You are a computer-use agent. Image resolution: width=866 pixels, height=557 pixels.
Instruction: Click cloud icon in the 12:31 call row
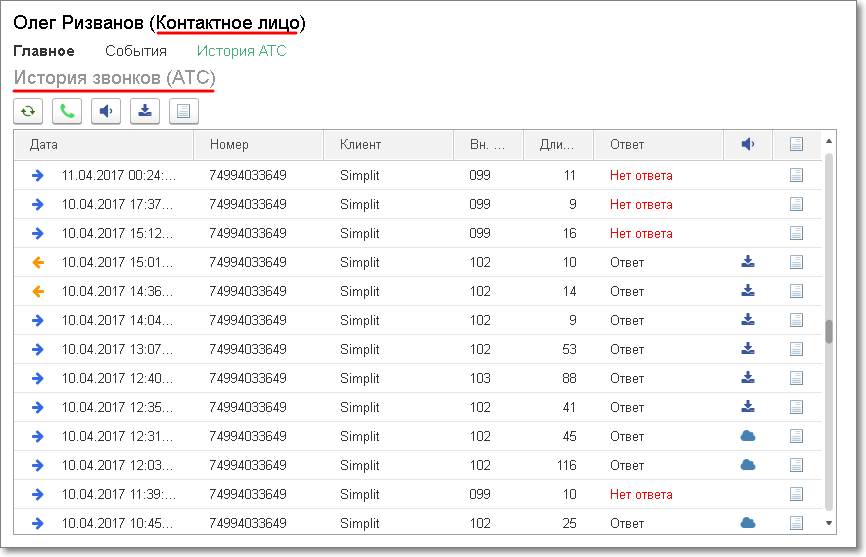pyautogui.click(x=747, y=436)
